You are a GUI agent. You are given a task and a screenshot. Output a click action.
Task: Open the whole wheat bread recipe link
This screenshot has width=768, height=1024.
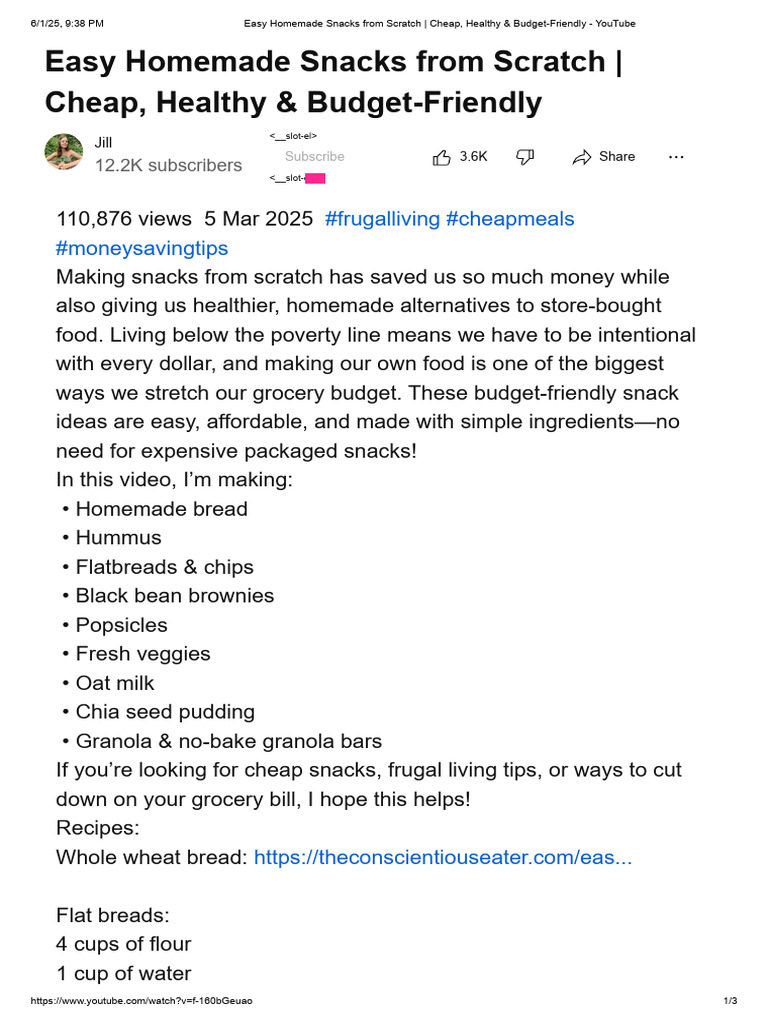tap(443, 857)
